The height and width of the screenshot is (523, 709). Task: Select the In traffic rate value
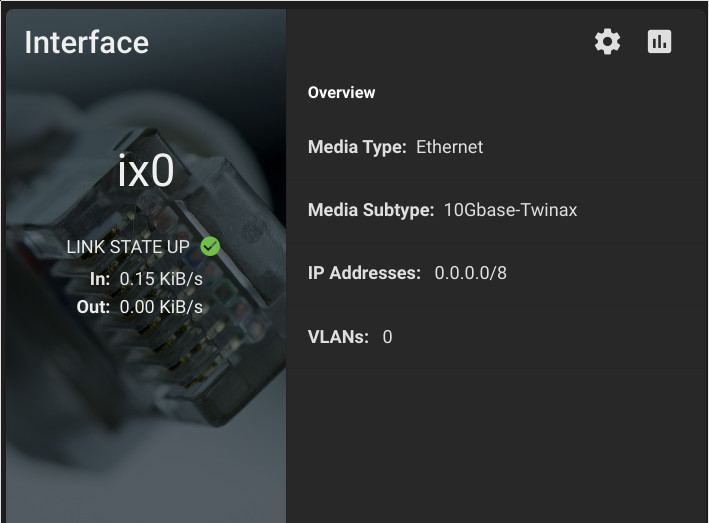coord(161,279)
